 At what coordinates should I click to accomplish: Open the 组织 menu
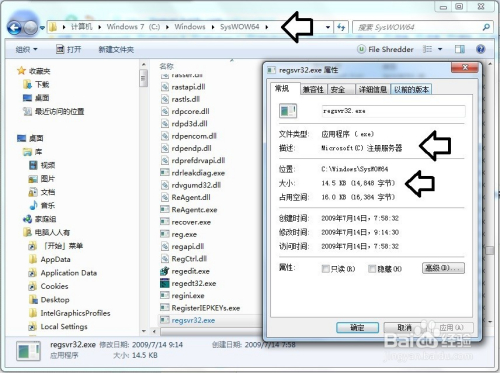coord(26,50)
